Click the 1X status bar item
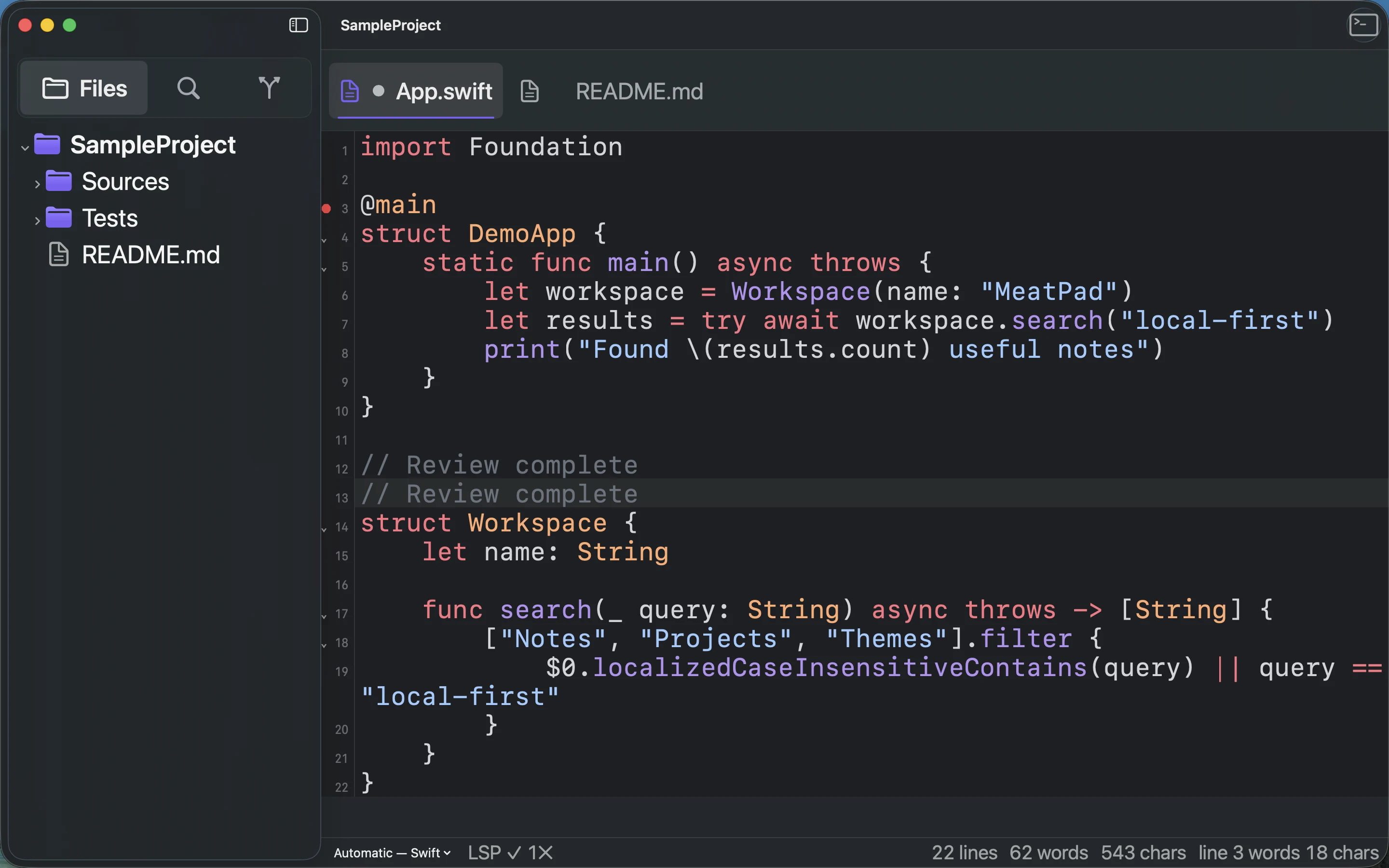Image resolution: width=1389 pixels, height=868 pixels. pos(541,853)
